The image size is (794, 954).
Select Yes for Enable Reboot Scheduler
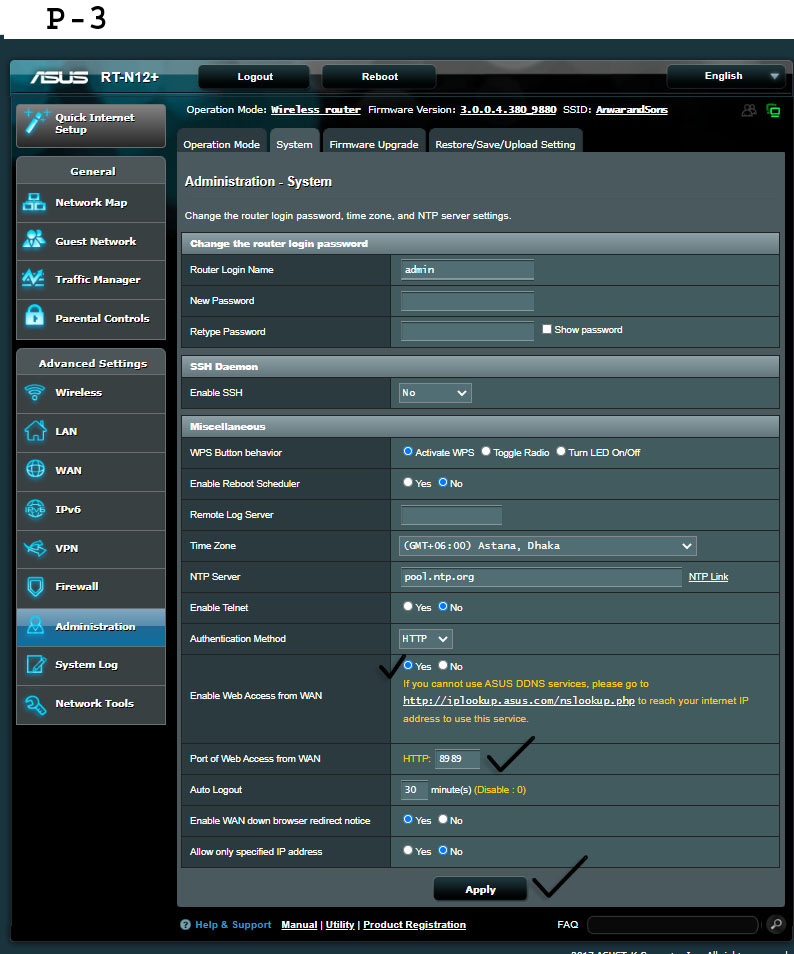pos(408,482)
